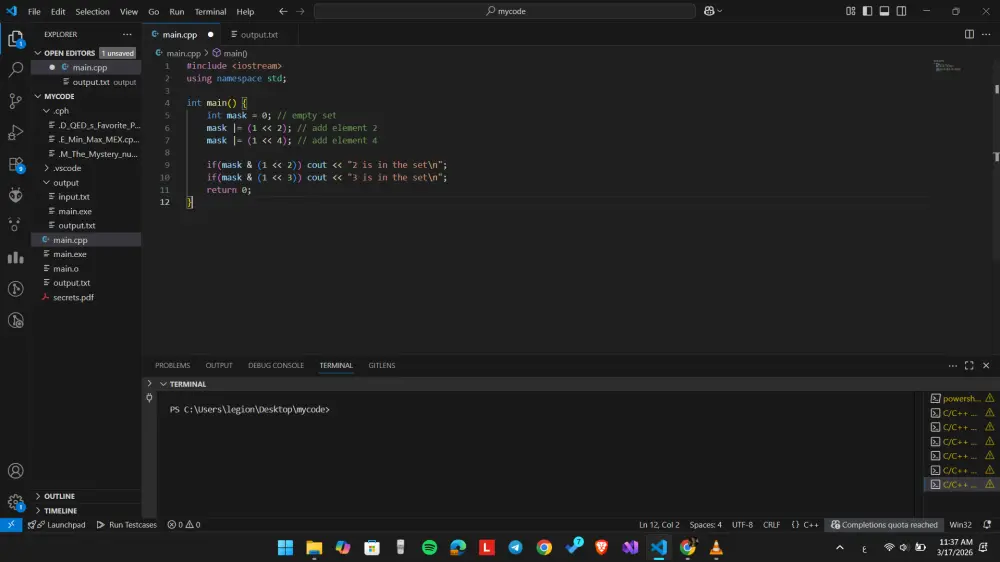Toggle the secondary side bar visibility

(900, 11)
